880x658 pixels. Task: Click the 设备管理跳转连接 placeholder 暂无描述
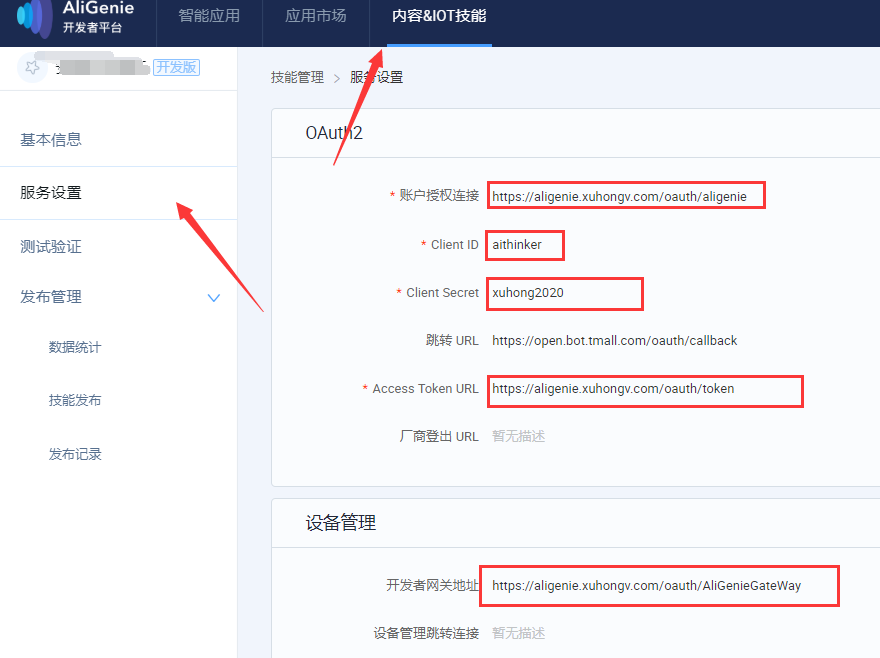pyautogui.click(x=519, y=633)
